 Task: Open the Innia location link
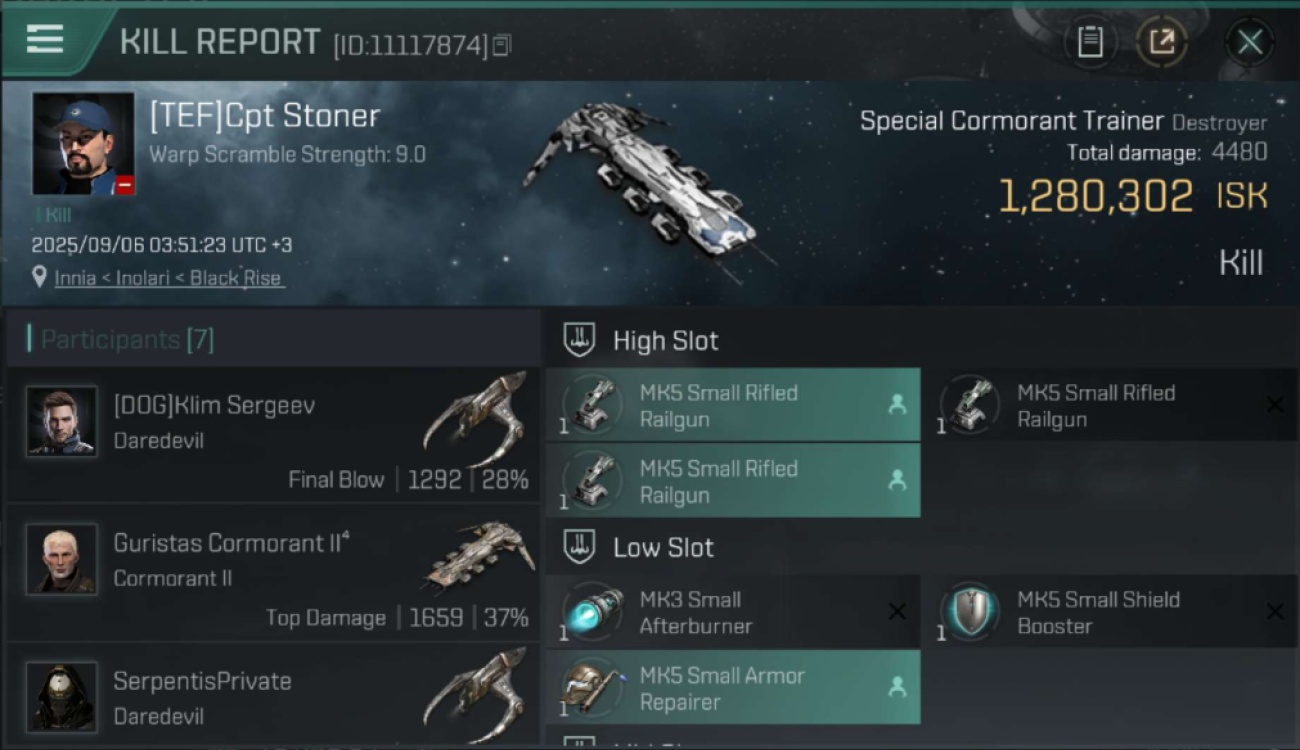[x=169, y=278]
